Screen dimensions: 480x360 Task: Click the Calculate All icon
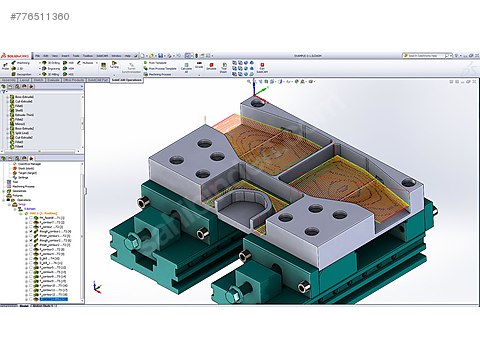point(186,68)
